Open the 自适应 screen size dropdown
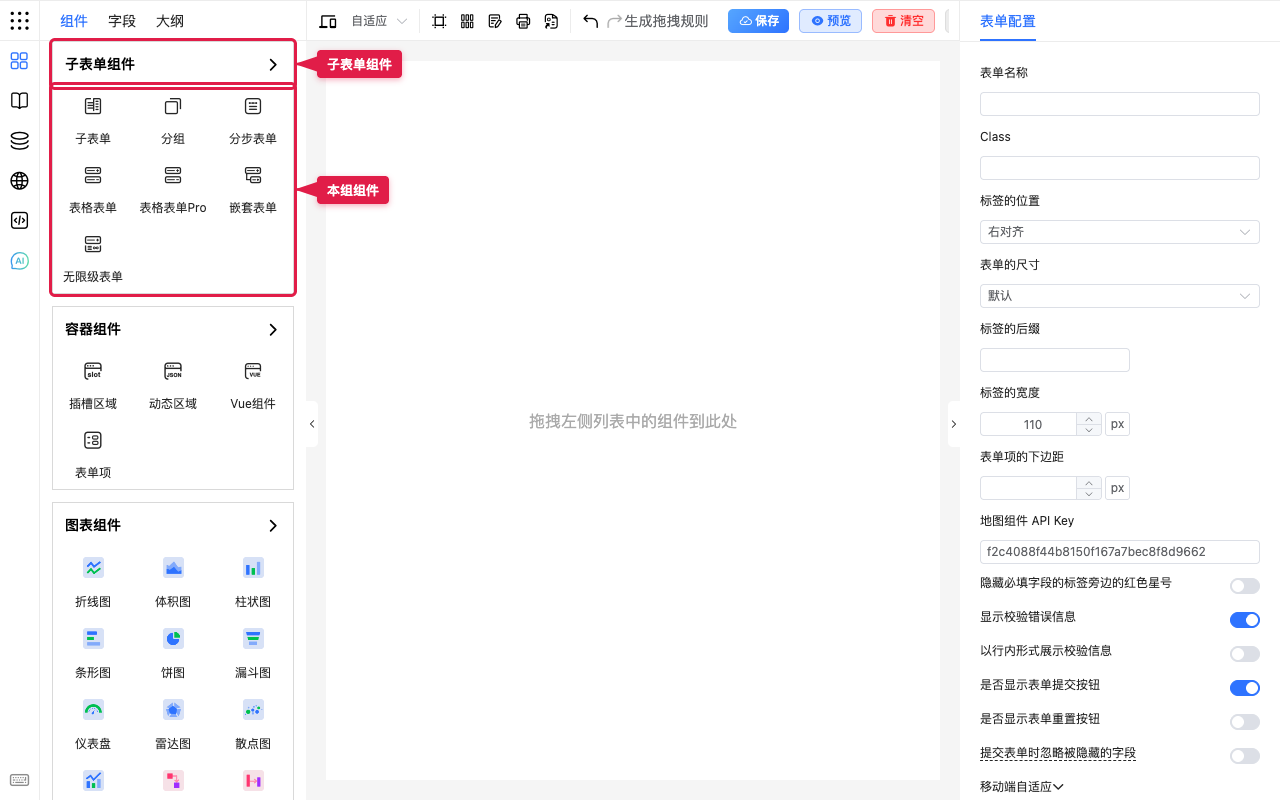The image size is (1280, 800). tap(379, 21)
